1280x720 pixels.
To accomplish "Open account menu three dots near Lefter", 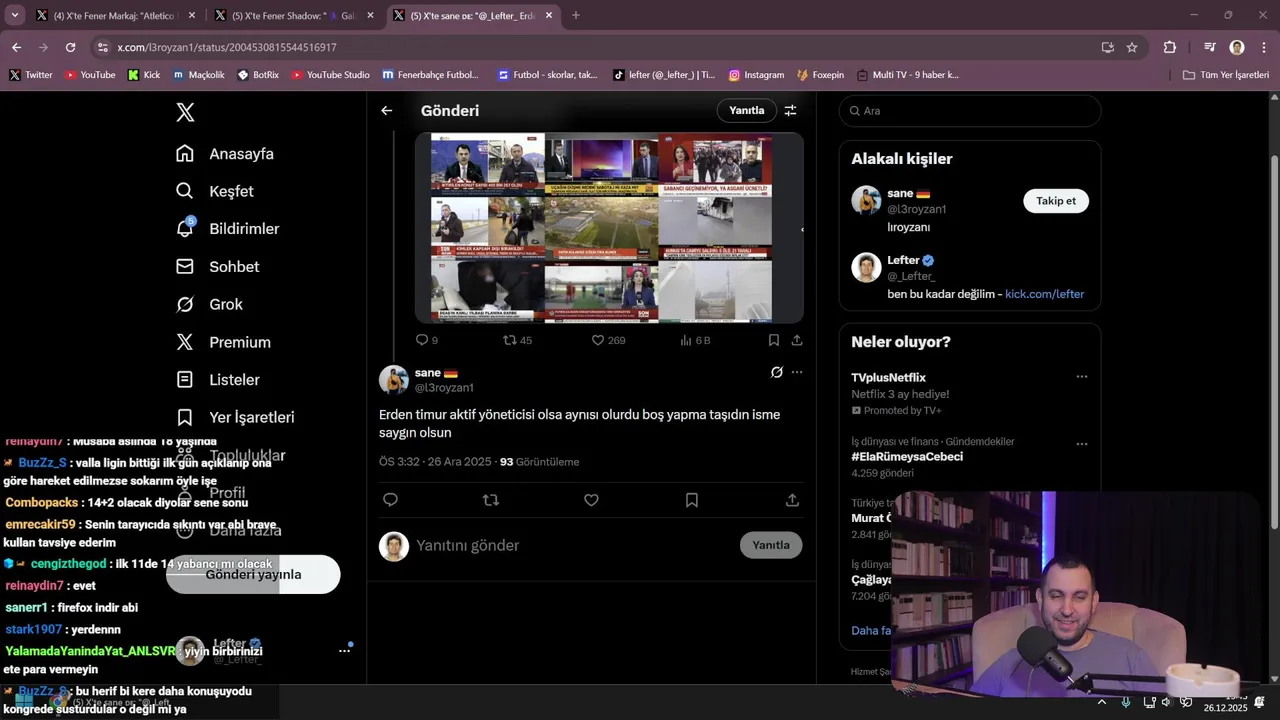I will [345, 651].
